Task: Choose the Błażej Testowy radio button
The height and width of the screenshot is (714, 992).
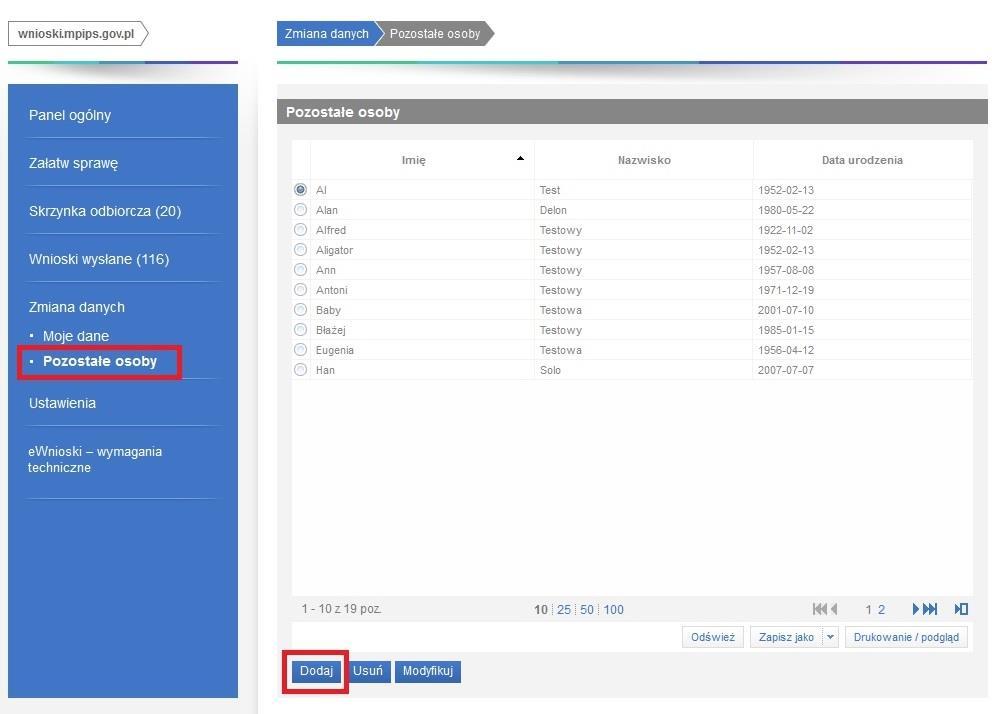Action: pos(301,329)
